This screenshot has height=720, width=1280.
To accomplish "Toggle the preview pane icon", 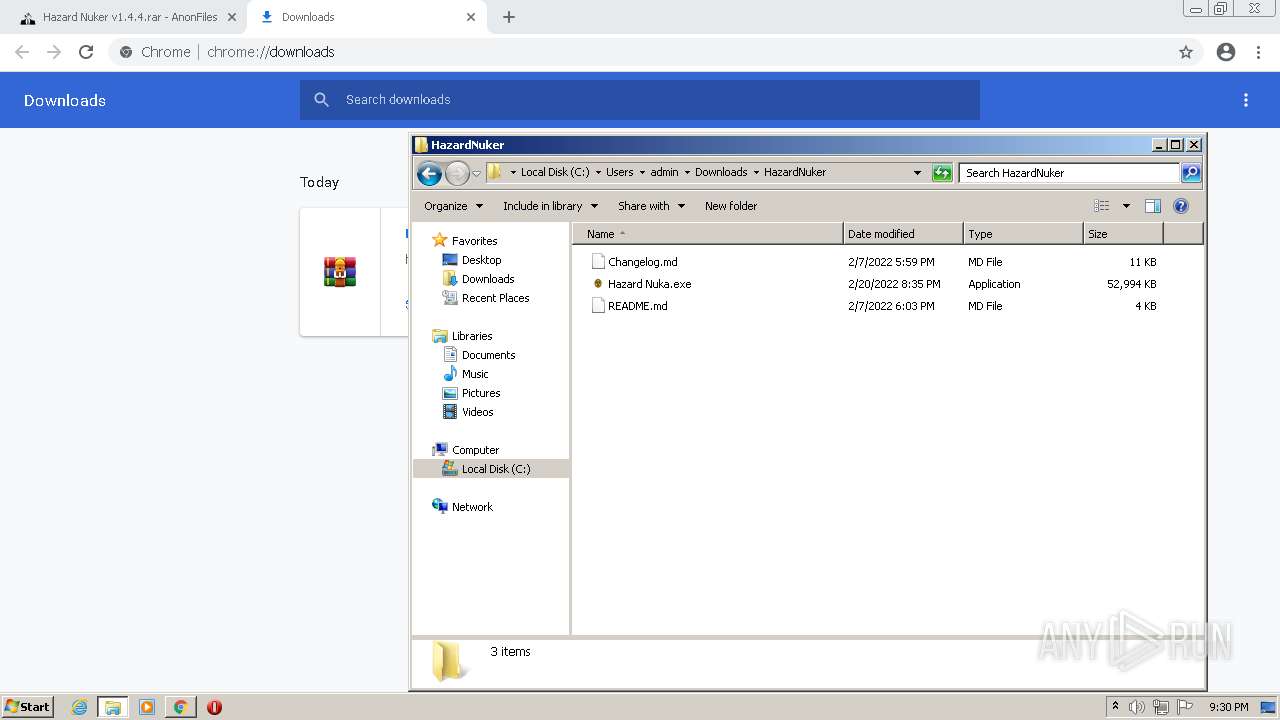I will coord(1152,206).
